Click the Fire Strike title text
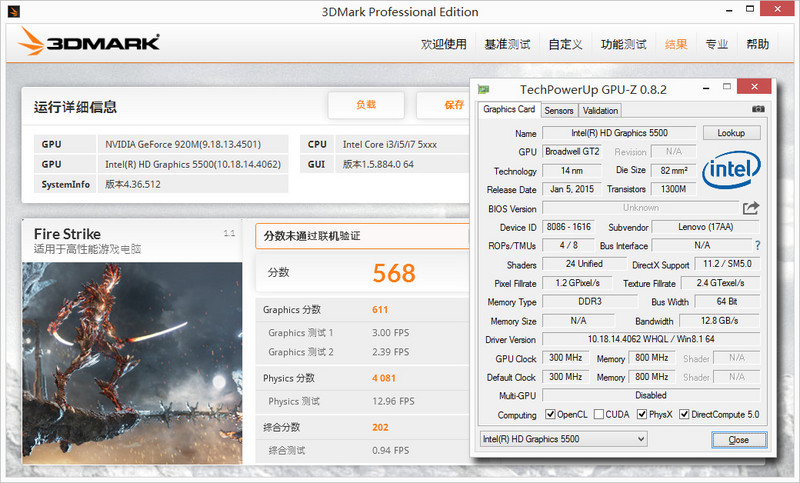The height and width of the screenshot is (483, 800). click(x=67, y=234)
